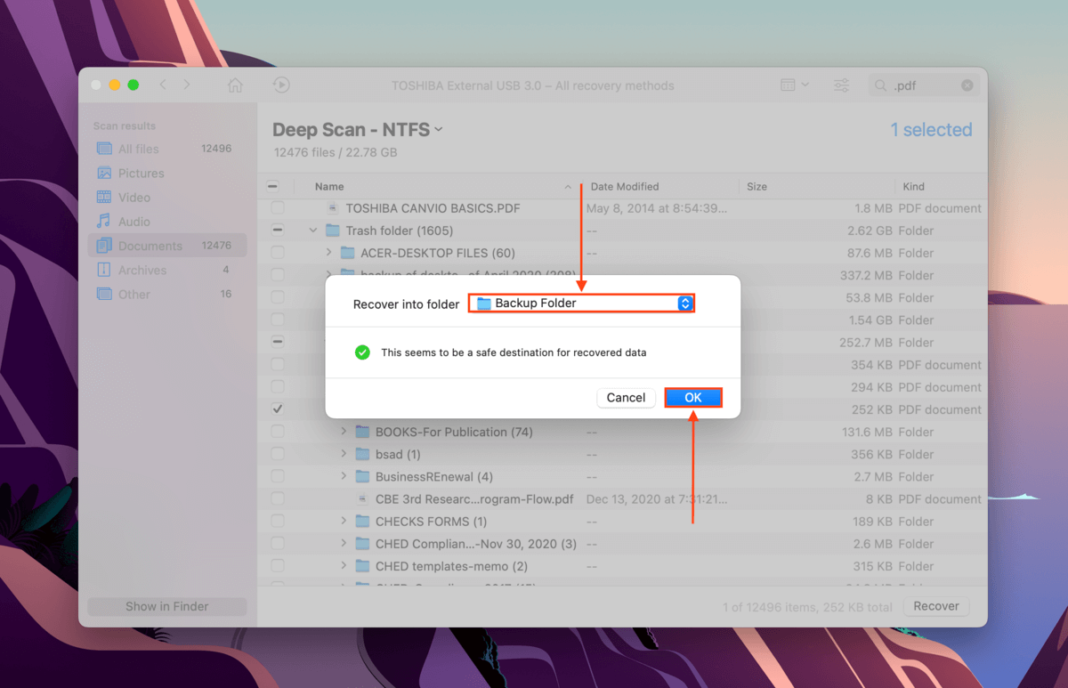The image size is (1068, 688).
Task: Click the home icon in the toolbar
Action: (x=234, y=85)
